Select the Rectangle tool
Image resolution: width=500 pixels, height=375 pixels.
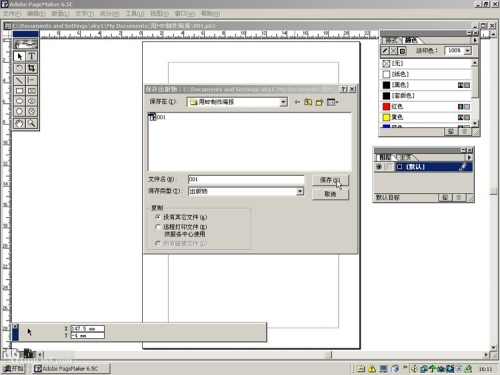click(x=19, y=91)
